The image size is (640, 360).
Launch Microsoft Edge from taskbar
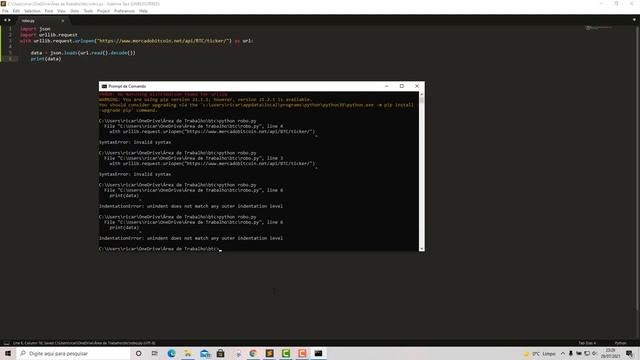point(171,353)
